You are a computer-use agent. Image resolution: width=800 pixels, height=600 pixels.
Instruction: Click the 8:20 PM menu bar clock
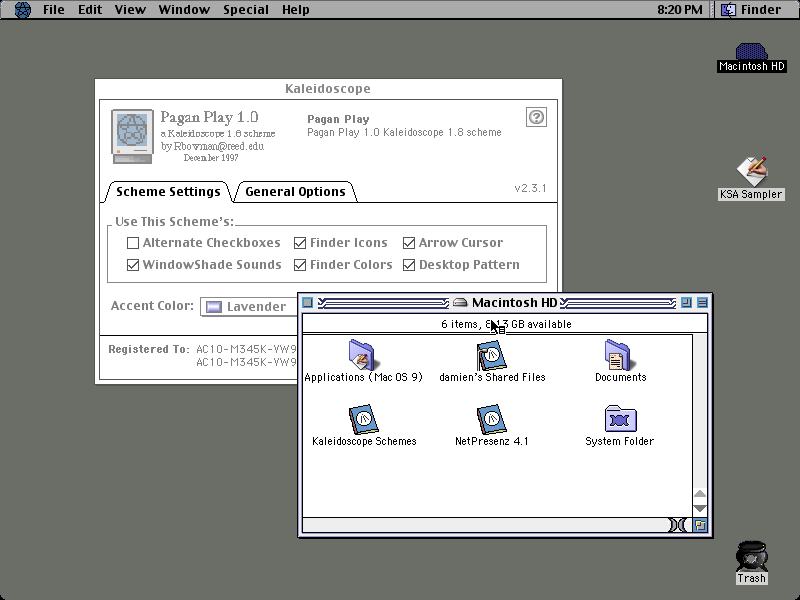coord(680,10)
